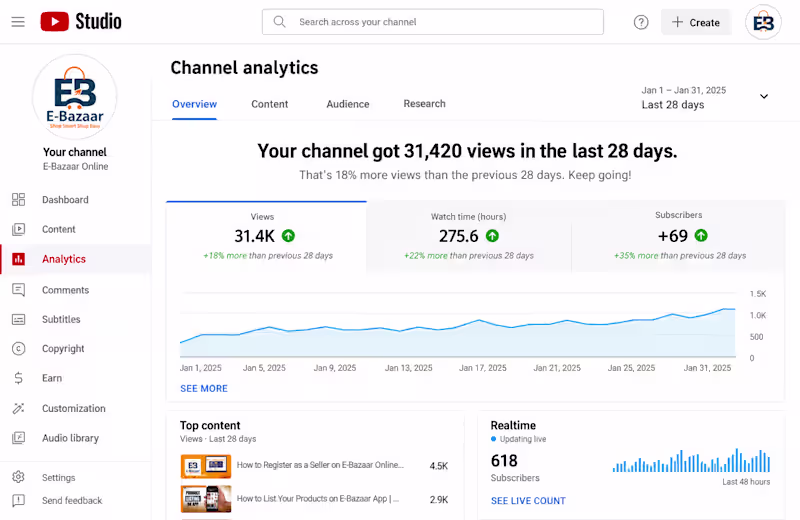
Task: Select the Views metric card
Action: pyautogui.click(x=266, y=236)
